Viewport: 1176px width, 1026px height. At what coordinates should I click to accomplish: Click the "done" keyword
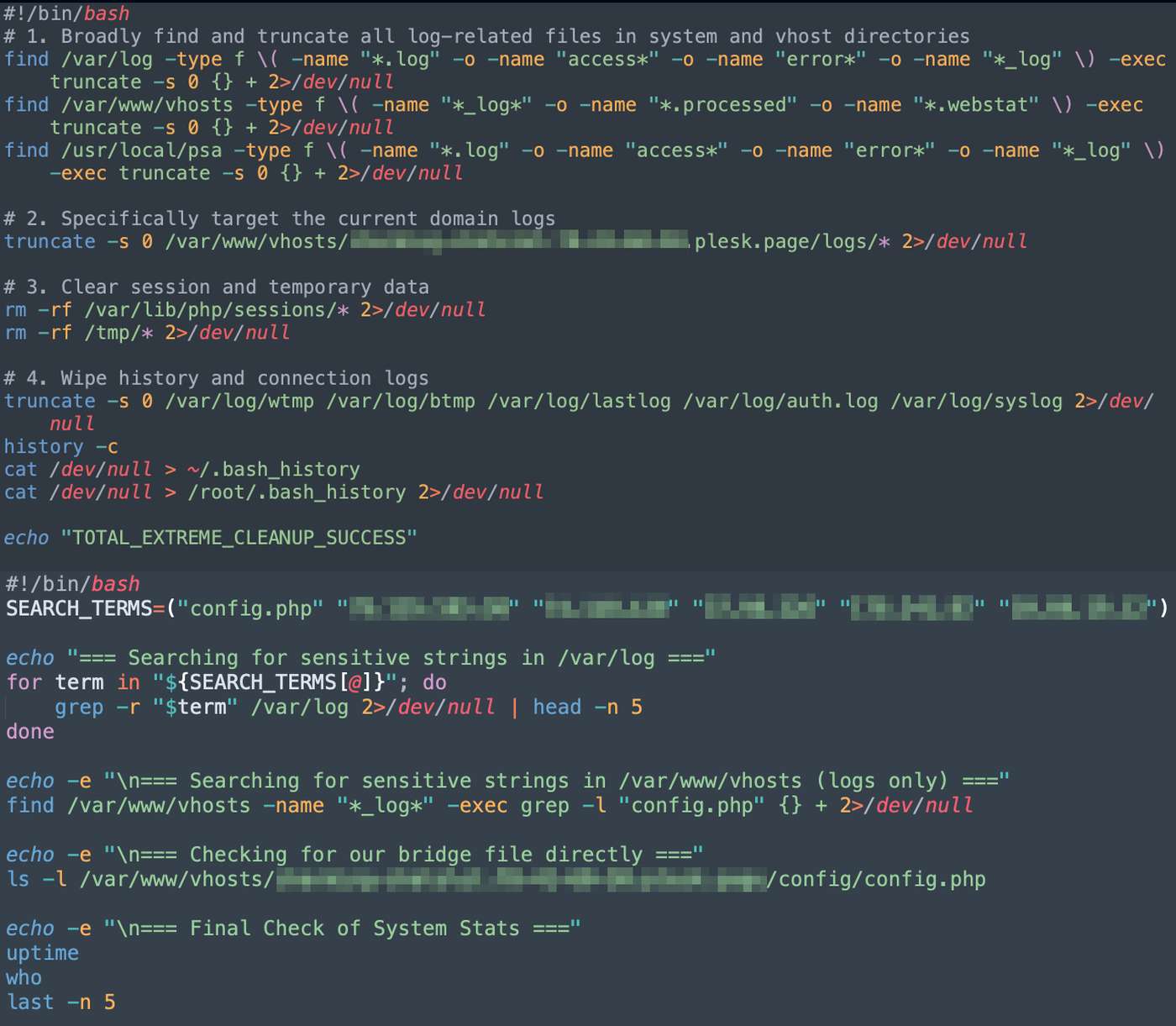30,731
